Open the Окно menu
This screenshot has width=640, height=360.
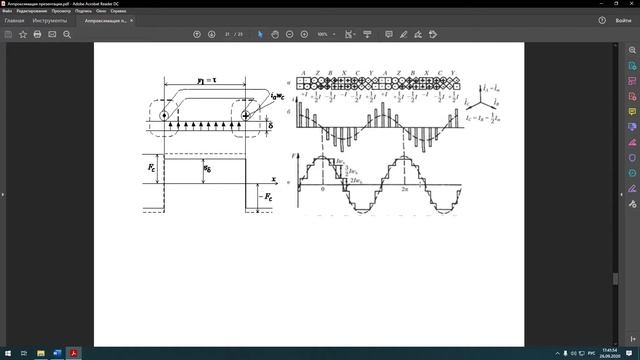[x=101, y=11]
